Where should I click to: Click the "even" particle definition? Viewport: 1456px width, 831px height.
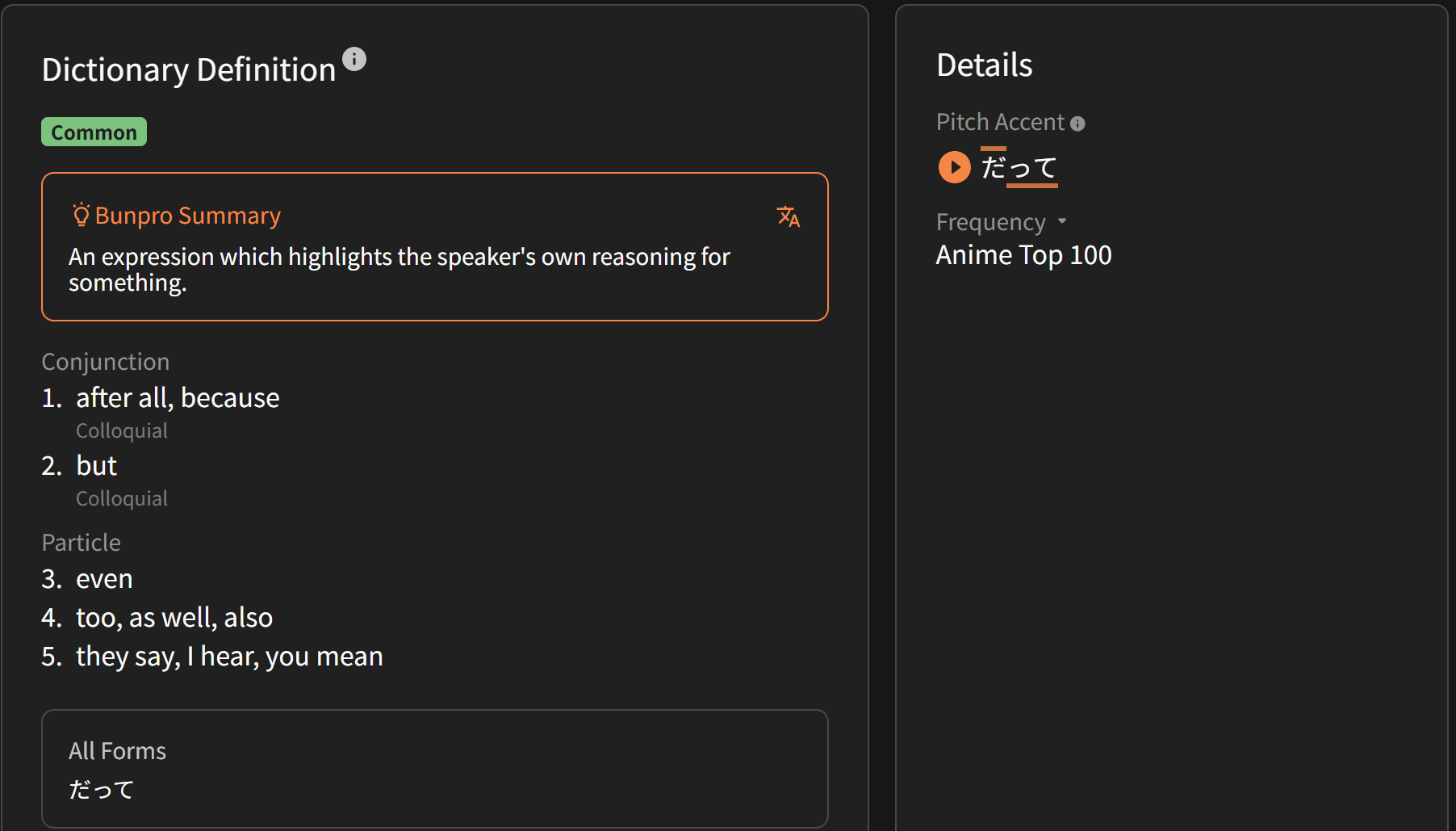104,579
